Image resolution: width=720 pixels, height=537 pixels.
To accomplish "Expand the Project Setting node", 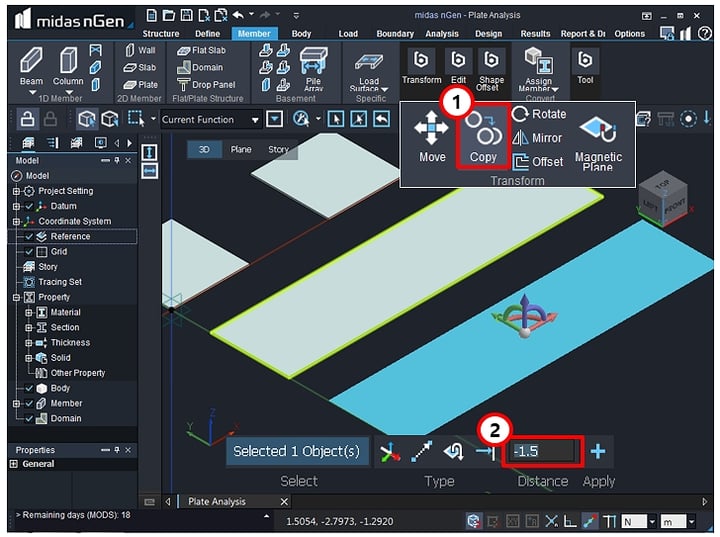I will click(16, 191).
